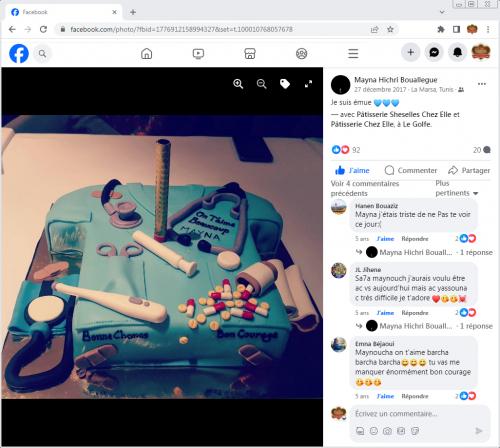Enter fullscreen photo view

coord(308,84)
